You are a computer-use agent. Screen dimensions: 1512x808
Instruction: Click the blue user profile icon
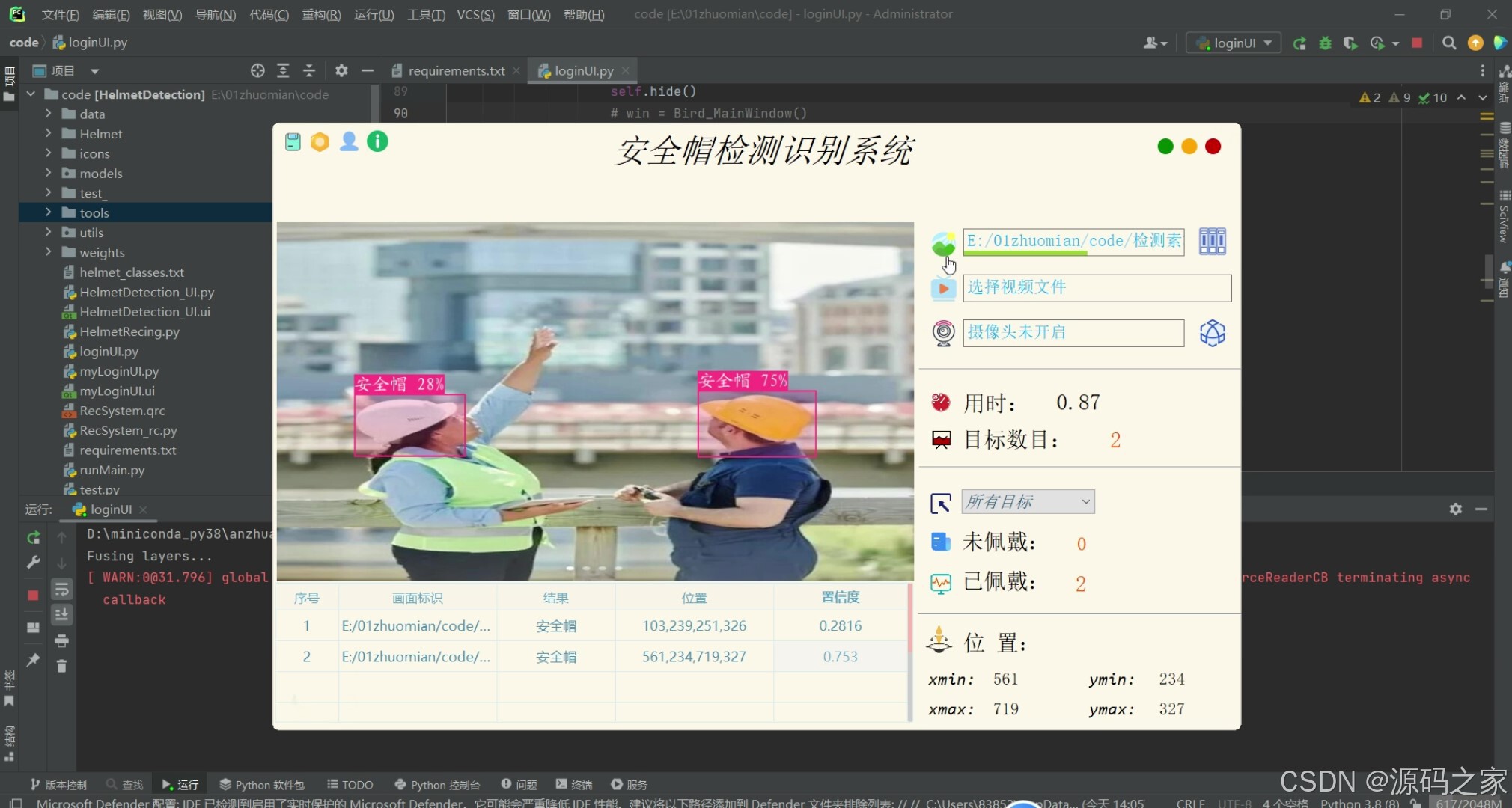(x=349, y=141)
